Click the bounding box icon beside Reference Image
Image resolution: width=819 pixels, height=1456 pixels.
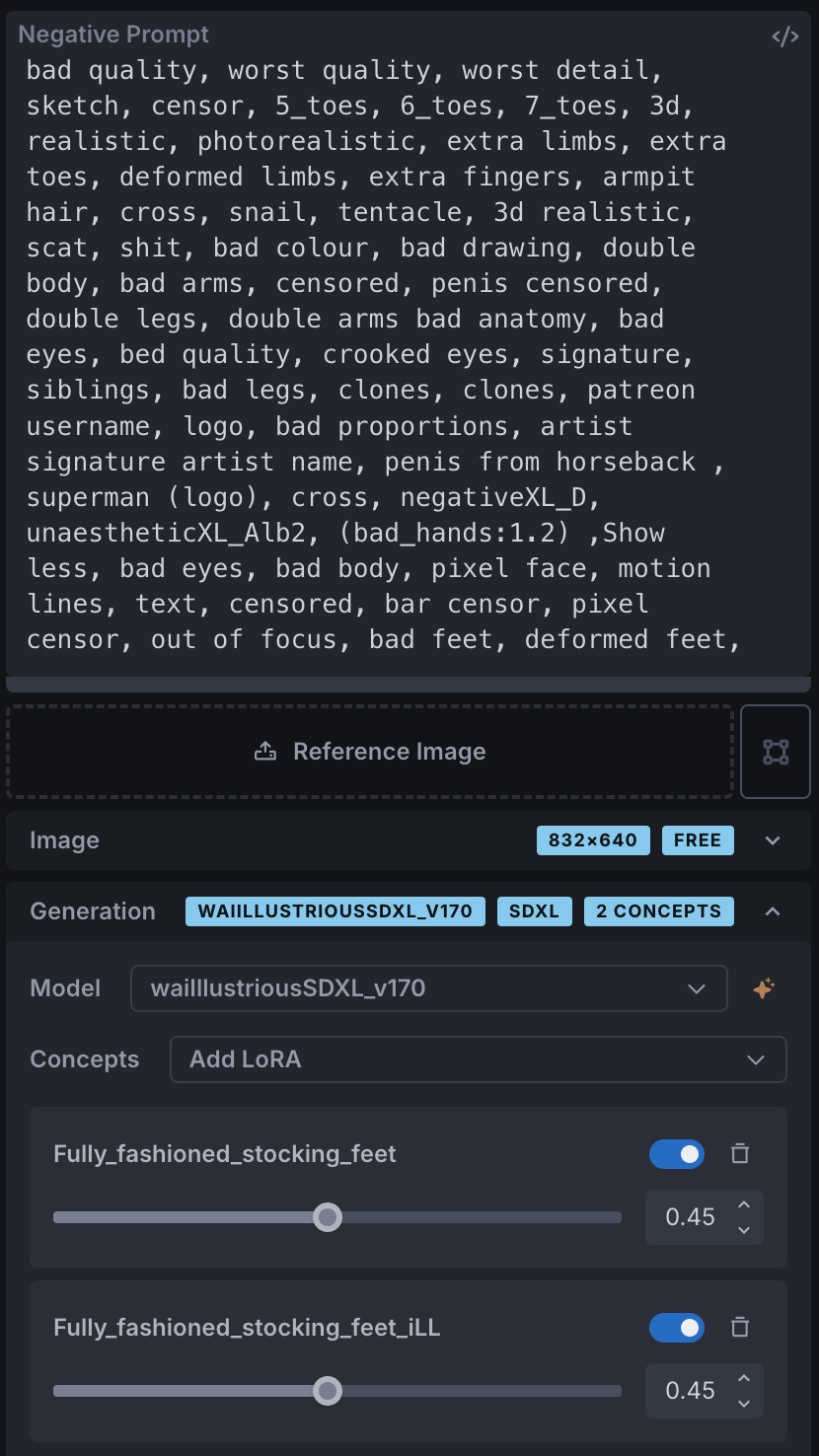point(776,752)
